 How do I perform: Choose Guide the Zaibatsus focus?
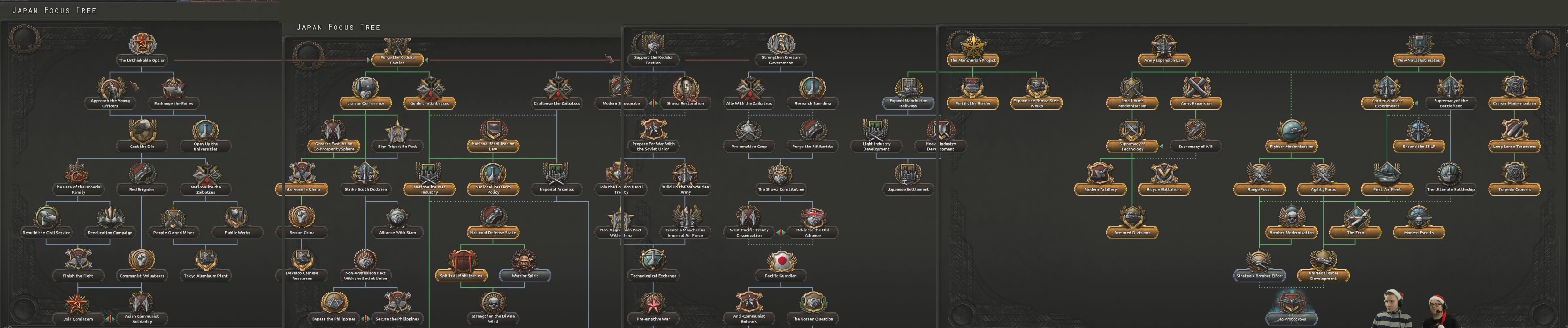[x=429, y=93]
